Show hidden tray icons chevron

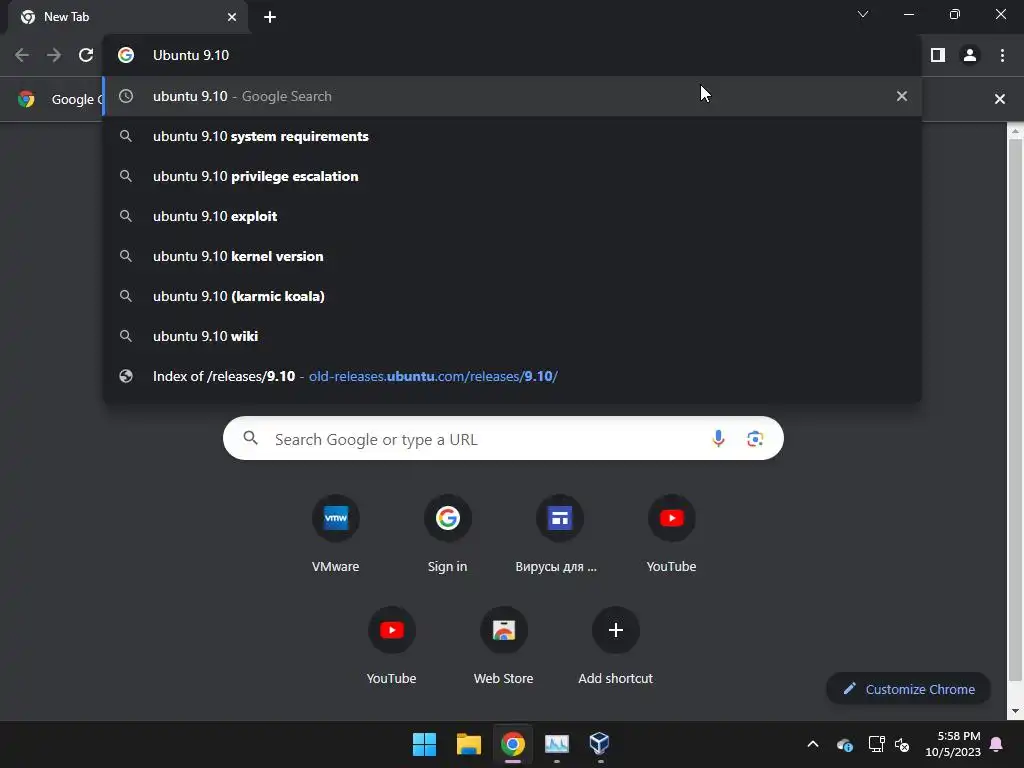(x=813, y=744)
